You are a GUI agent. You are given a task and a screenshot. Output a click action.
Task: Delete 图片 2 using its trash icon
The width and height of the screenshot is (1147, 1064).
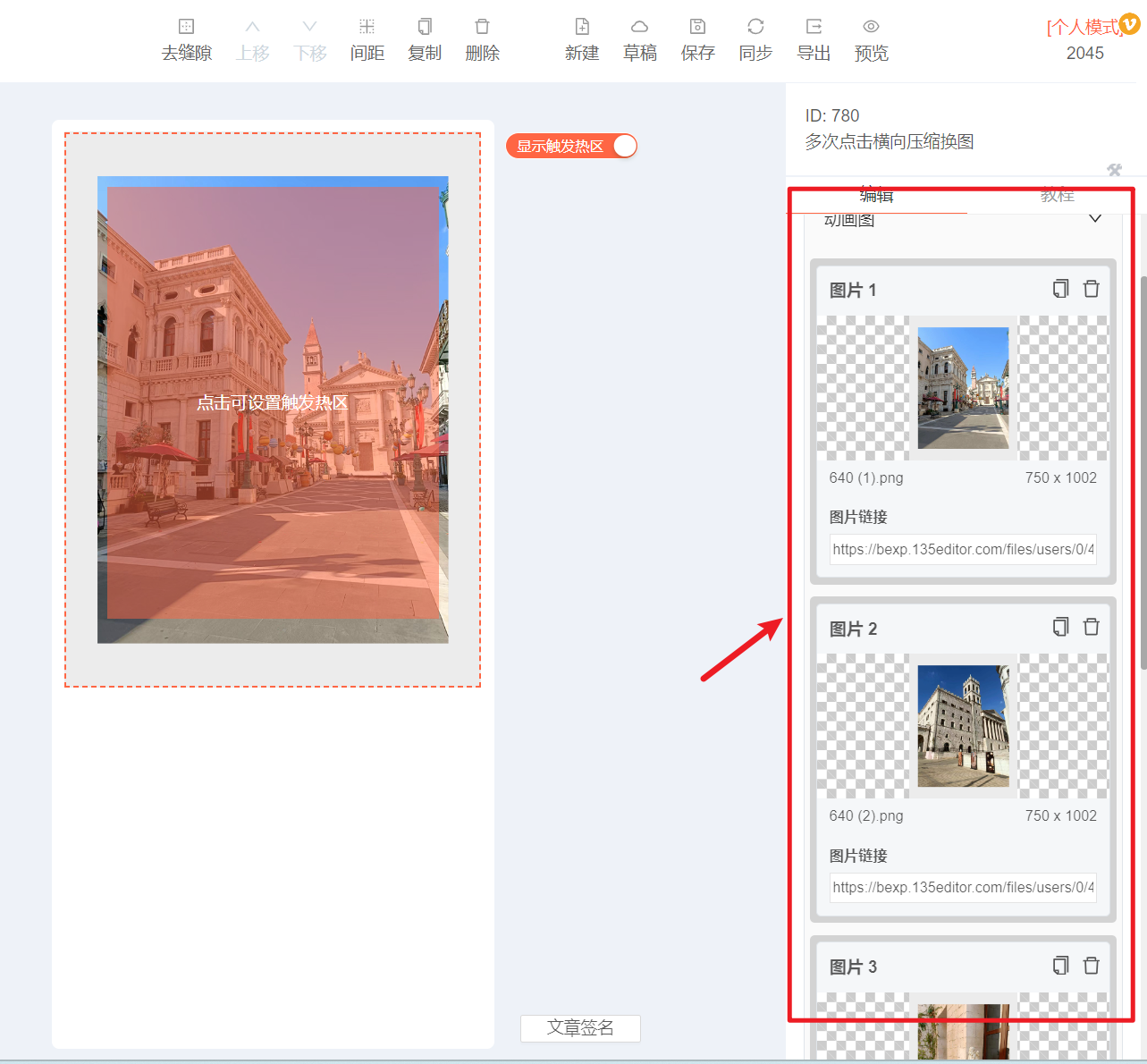[1092, 627]
